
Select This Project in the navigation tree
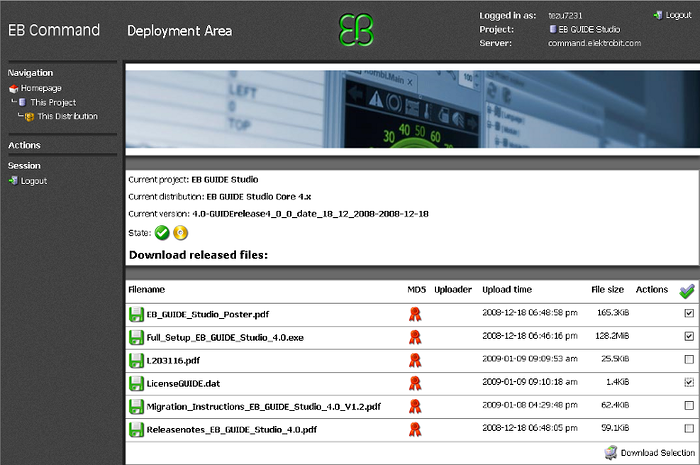(x=52, y=102)
